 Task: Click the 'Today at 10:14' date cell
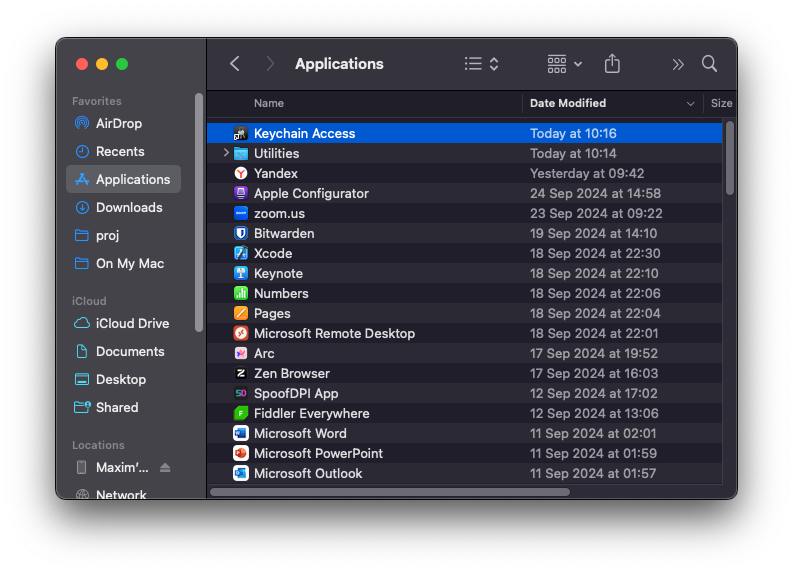click(573, 153)
